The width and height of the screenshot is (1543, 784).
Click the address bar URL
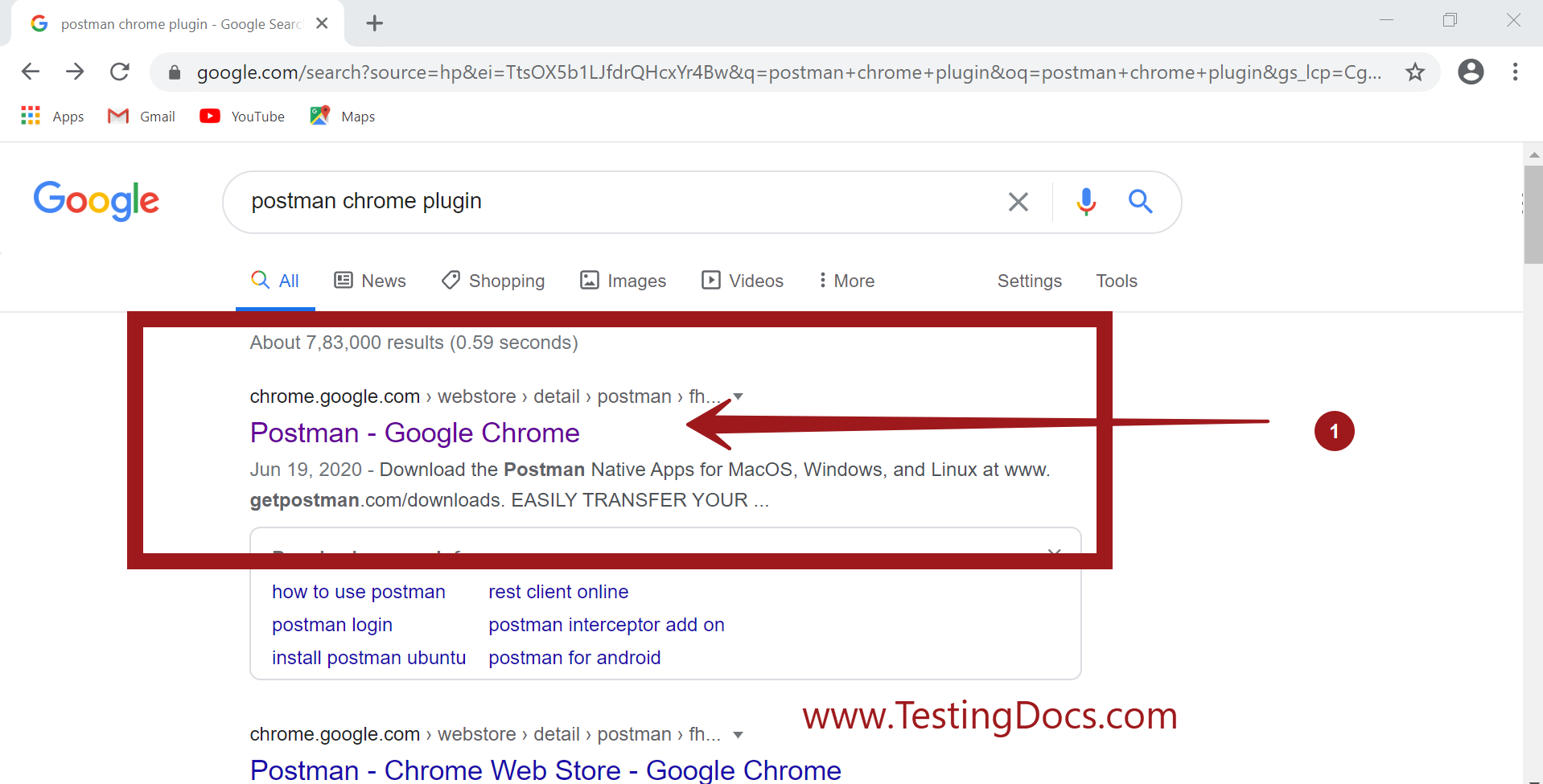788,72
